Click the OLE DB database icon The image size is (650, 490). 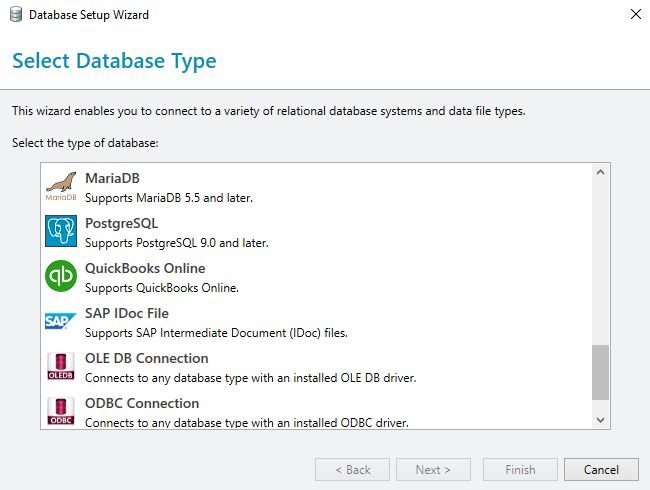(x=61, y=366)
